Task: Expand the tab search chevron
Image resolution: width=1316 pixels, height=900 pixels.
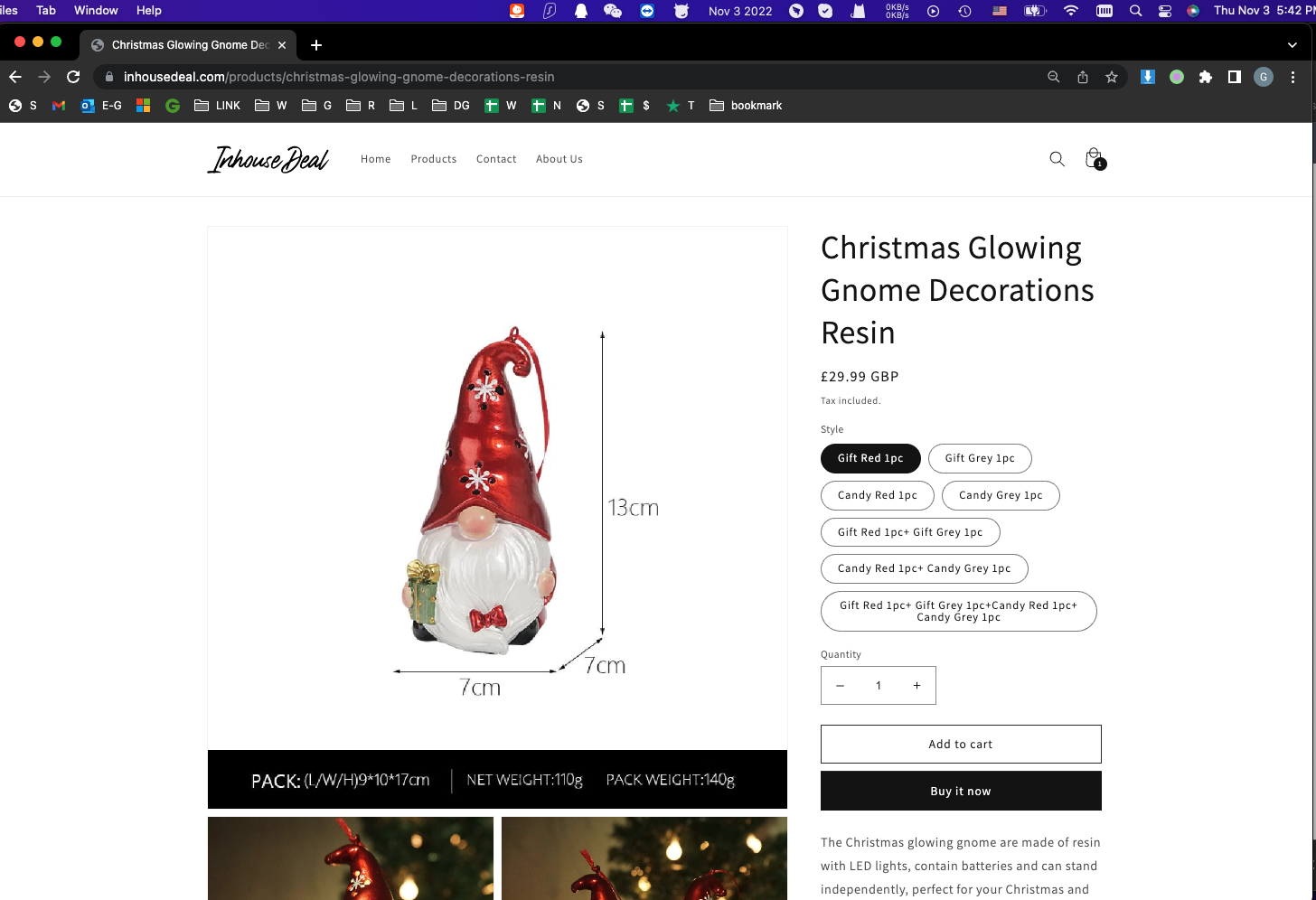Action: coord(1292,45)
